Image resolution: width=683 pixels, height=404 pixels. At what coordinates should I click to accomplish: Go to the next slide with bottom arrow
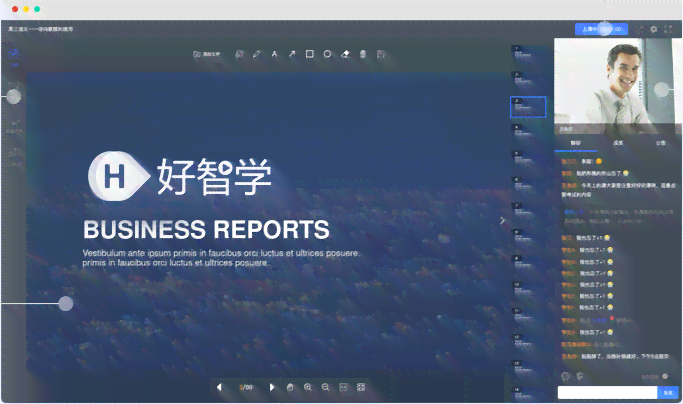[272, 387]
